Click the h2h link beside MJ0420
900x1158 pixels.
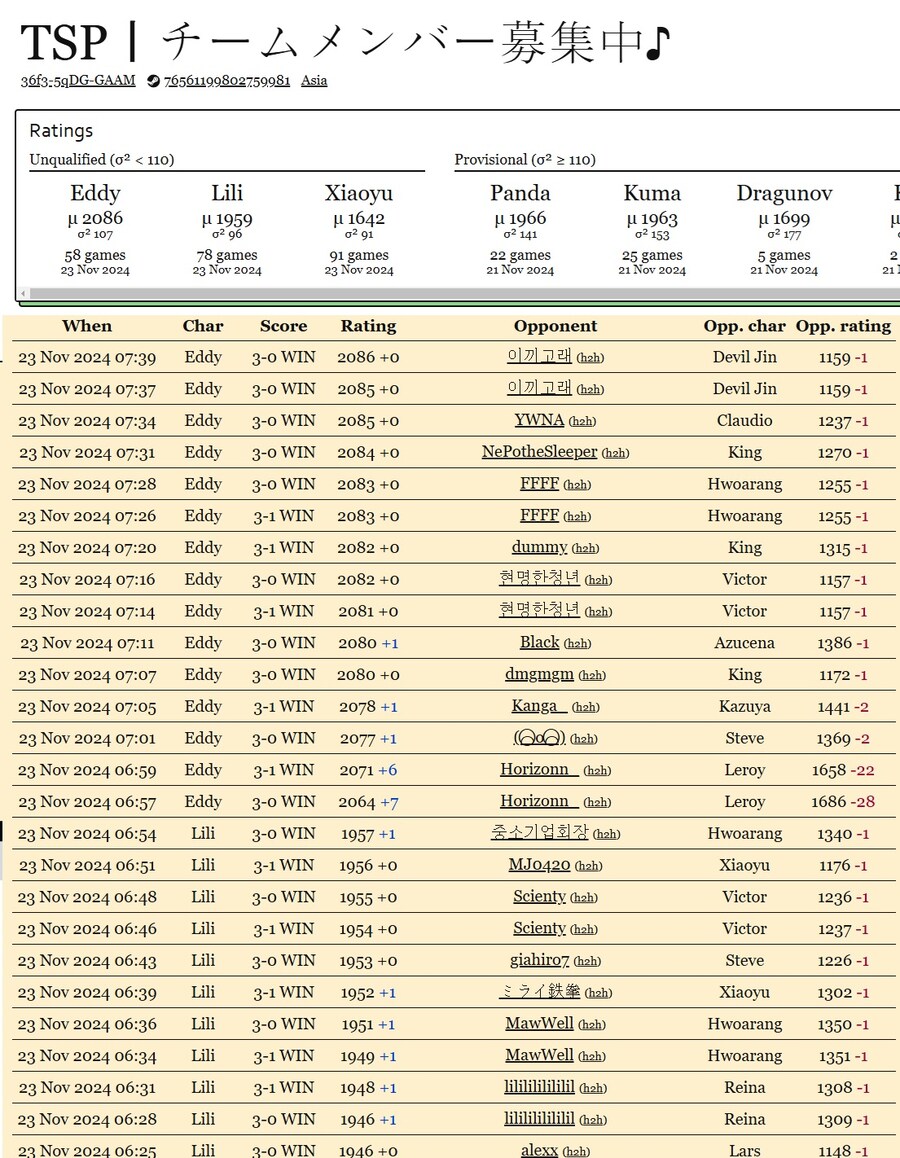coord(588,867)
